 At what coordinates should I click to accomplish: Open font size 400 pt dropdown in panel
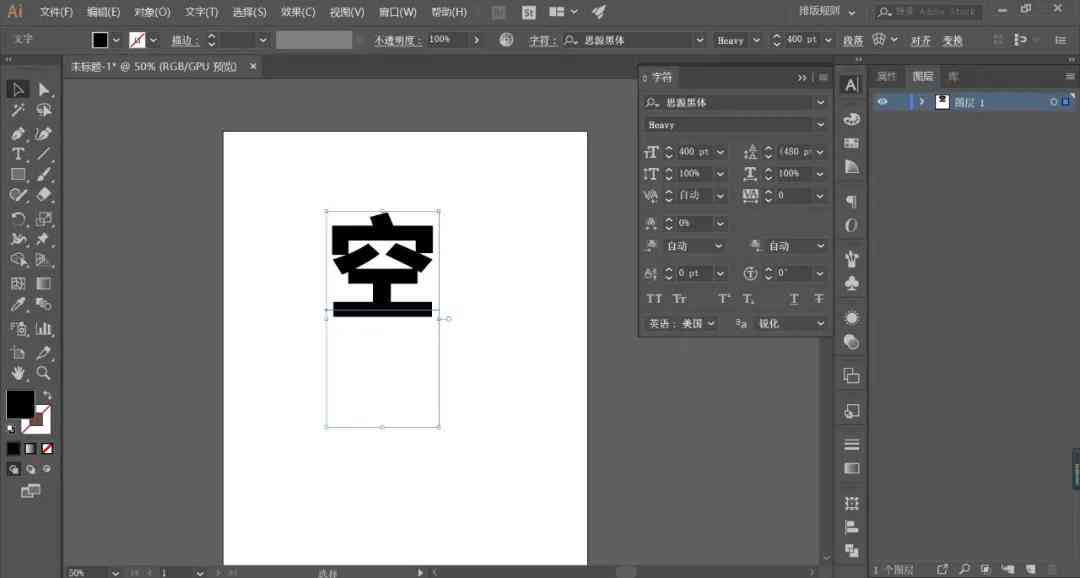[x=720, y=152]
